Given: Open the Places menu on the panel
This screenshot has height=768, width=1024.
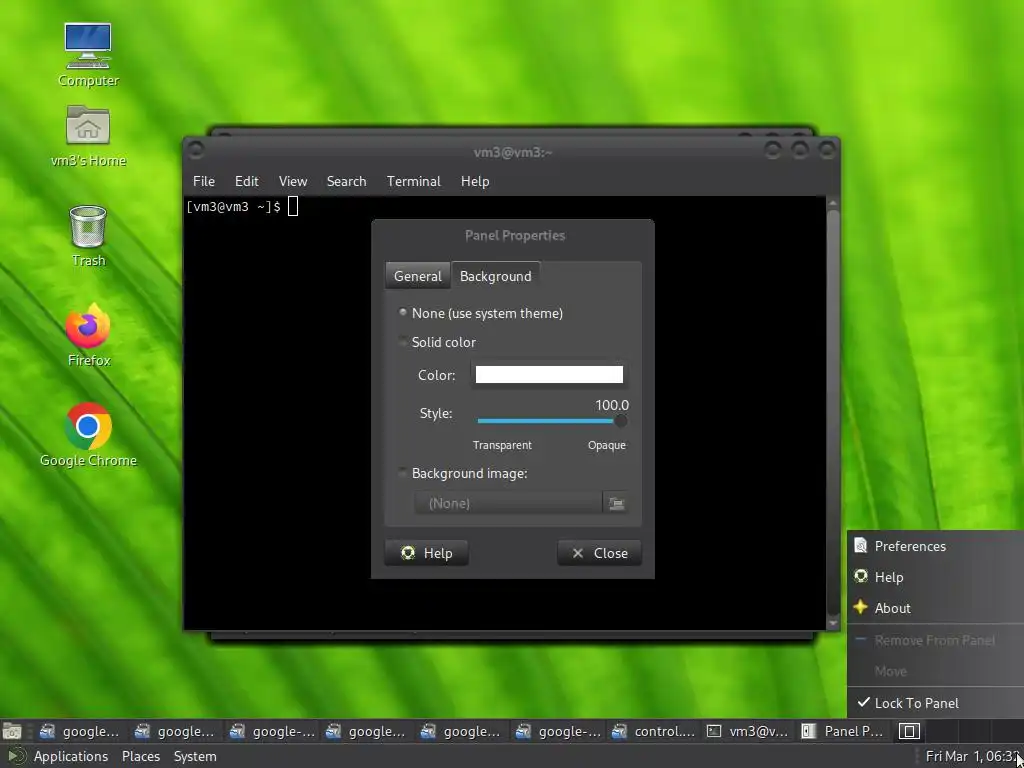Looking at the screenshot, I should pos(140,756).
